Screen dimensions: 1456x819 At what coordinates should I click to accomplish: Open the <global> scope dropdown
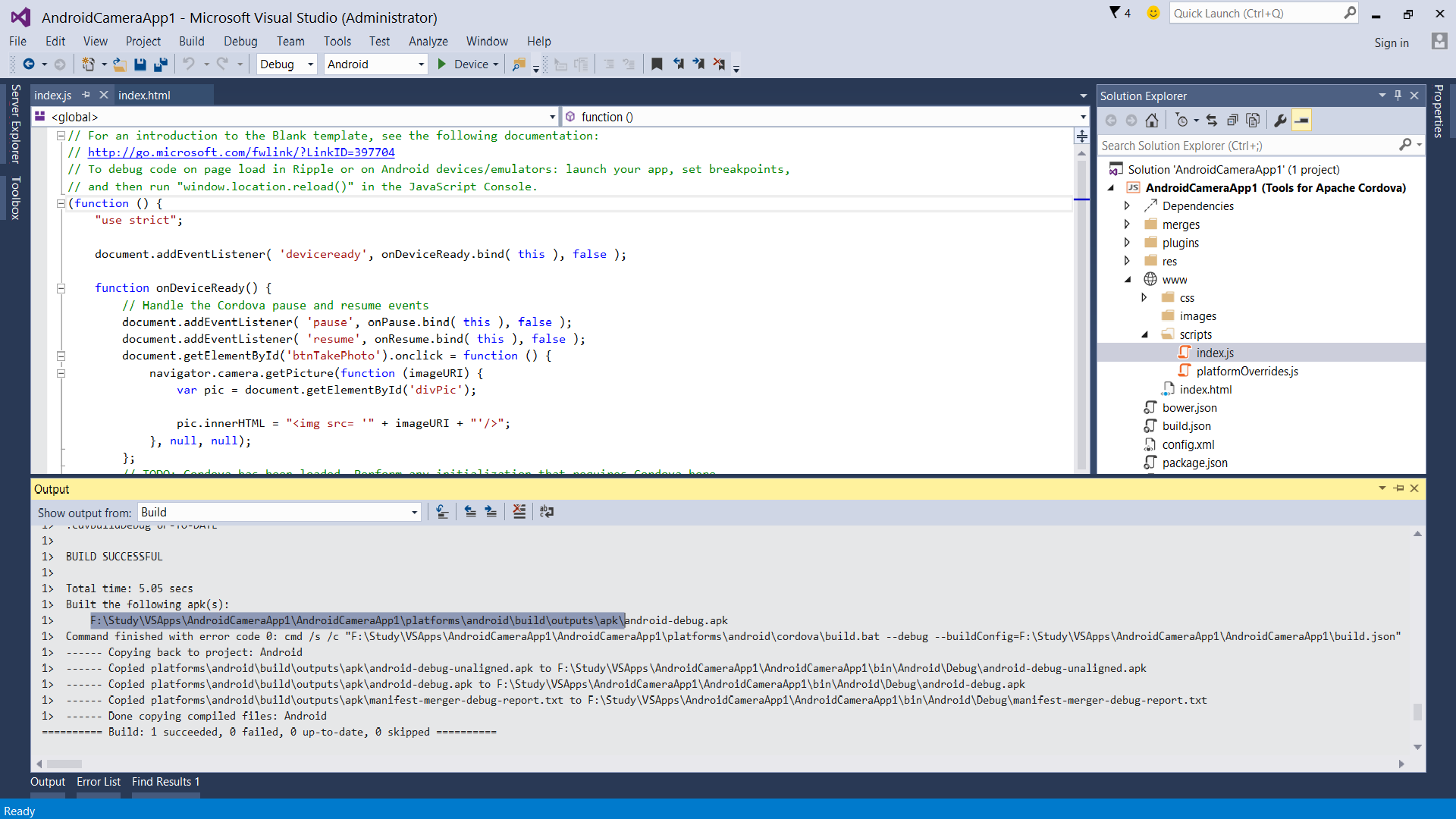tap(296, 117)
